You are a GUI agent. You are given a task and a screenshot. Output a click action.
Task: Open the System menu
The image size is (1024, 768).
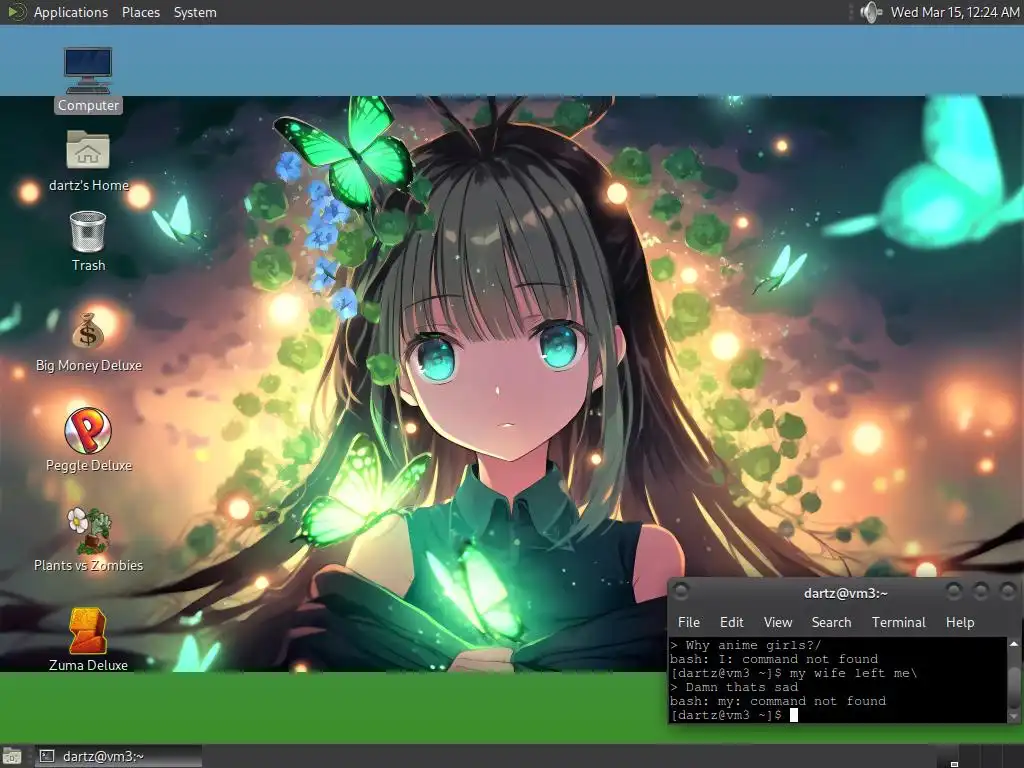pyautogui.click(x=195, y=12)
